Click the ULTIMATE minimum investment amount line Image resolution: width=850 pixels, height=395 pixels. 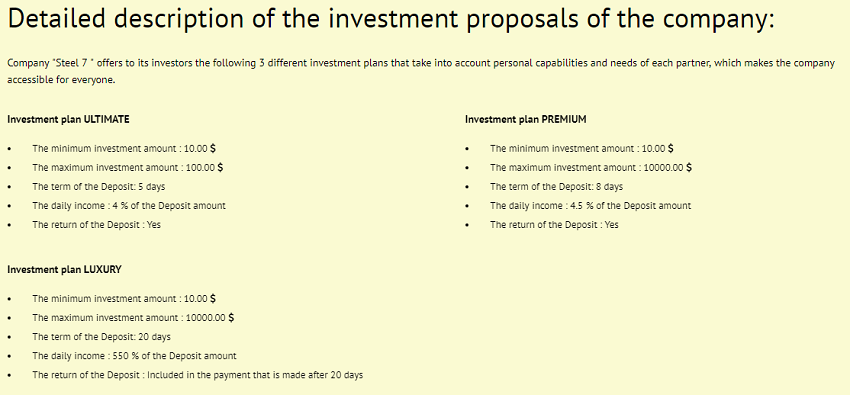click(x=124, y=148)
